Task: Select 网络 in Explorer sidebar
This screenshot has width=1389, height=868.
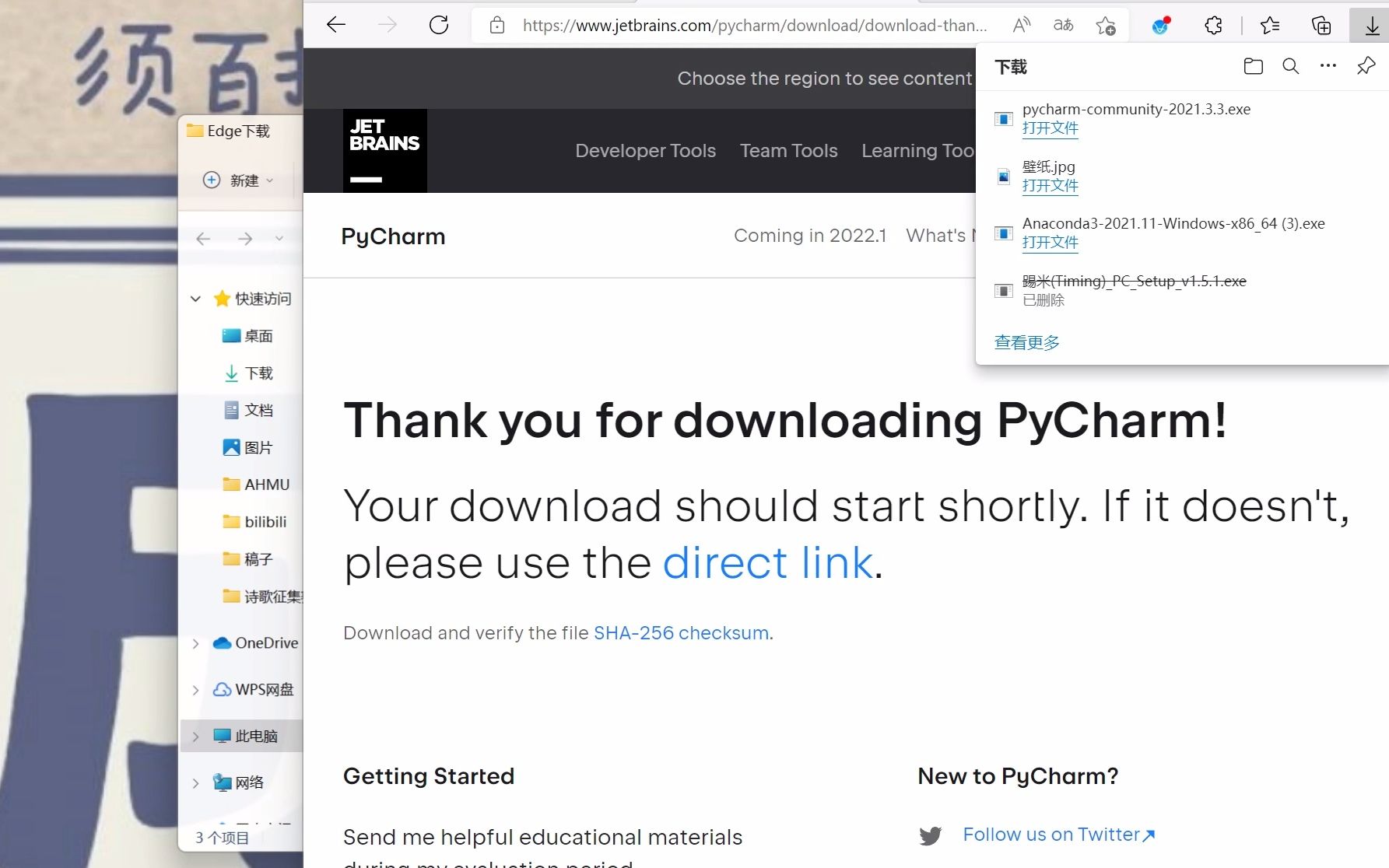Action: coord(238,782)
